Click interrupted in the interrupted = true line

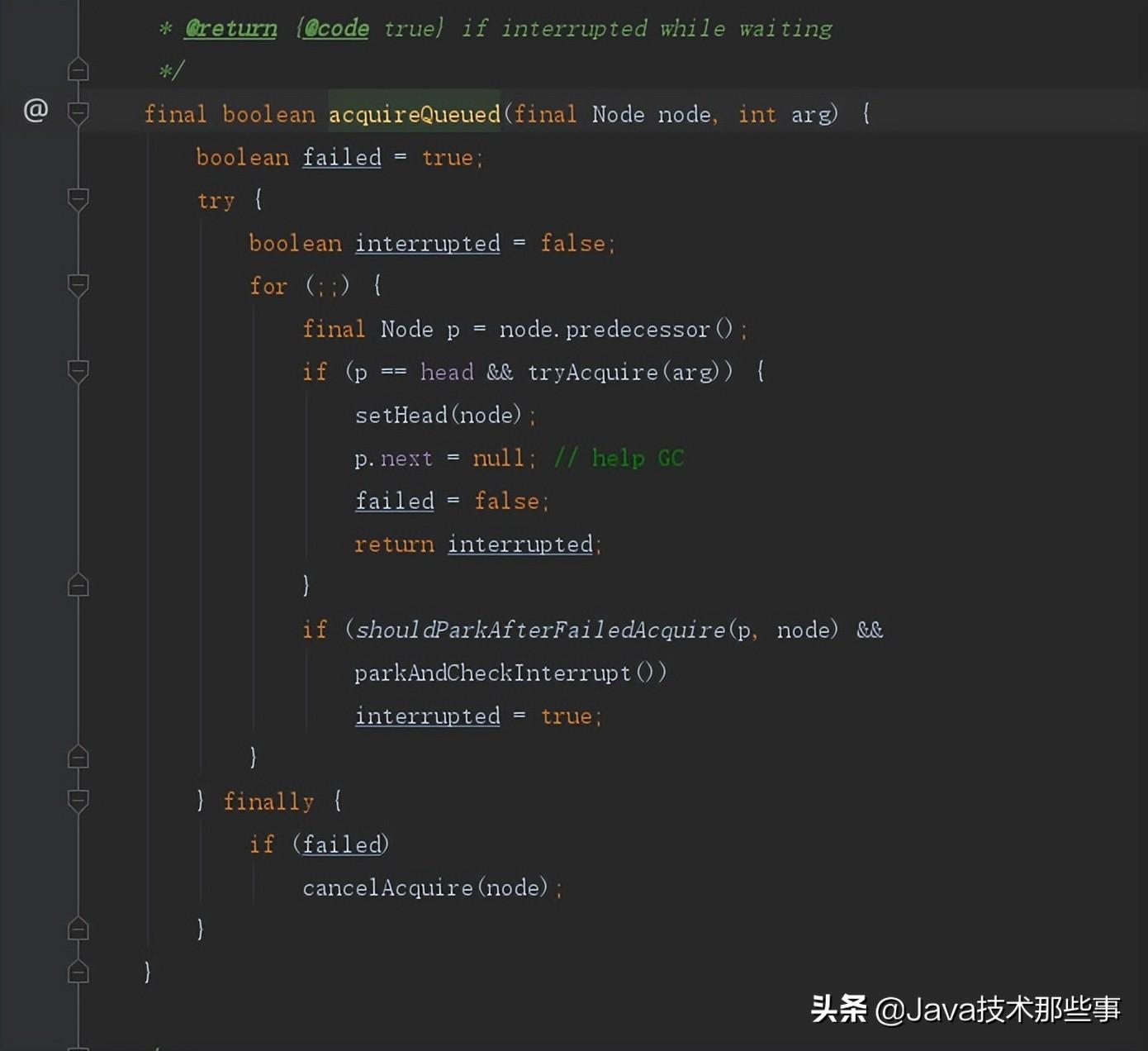click(428, 716)
